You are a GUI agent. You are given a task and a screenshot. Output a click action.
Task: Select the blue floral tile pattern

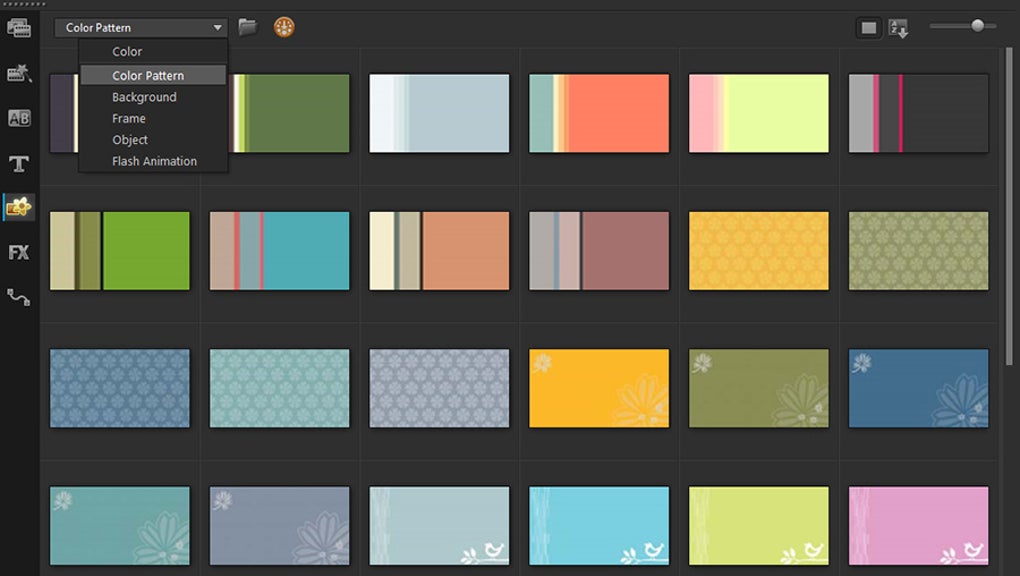pyautogui.click(x=120, y=389)
